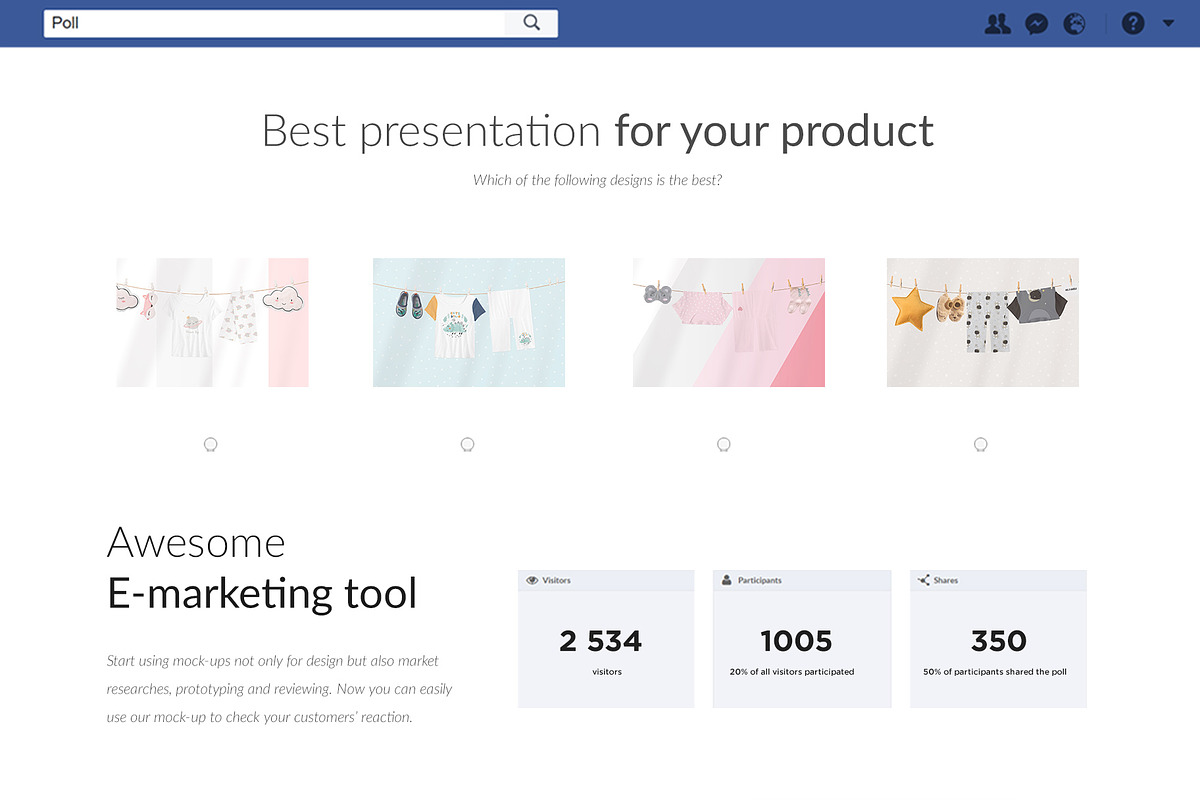Select radio button under cloud clothesline design

[210, 445]
